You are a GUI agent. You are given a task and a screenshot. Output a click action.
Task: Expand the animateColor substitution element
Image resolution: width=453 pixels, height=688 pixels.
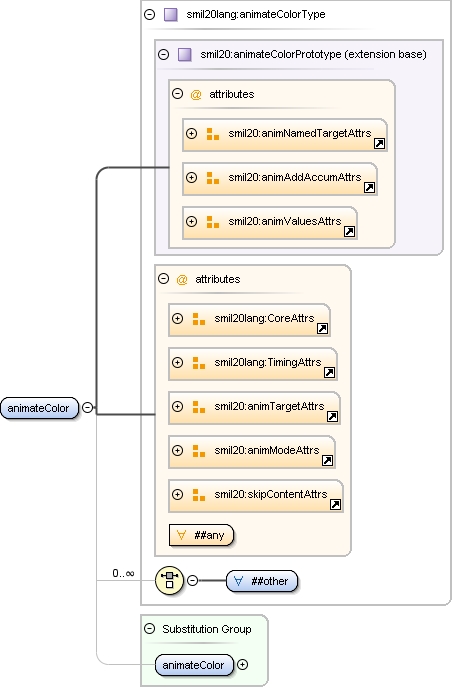pos(242,665)
